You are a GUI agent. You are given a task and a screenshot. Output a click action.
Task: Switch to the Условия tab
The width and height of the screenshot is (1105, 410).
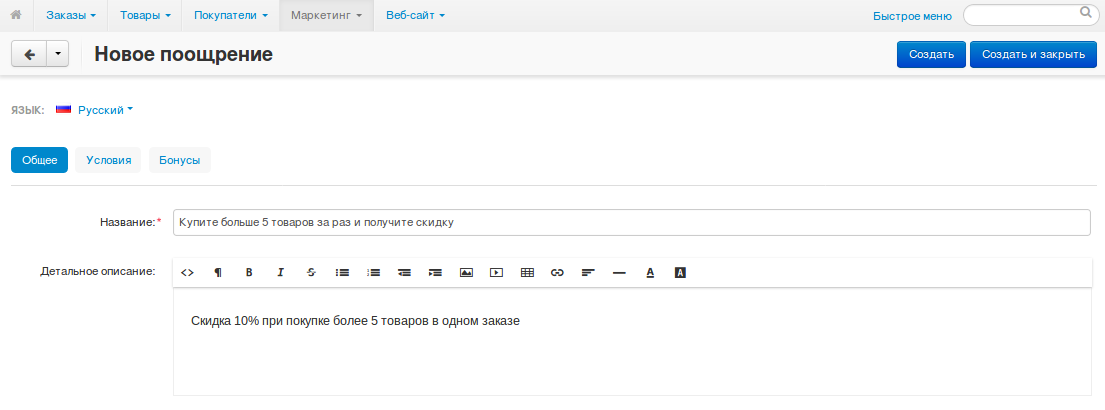pos(109,160)
